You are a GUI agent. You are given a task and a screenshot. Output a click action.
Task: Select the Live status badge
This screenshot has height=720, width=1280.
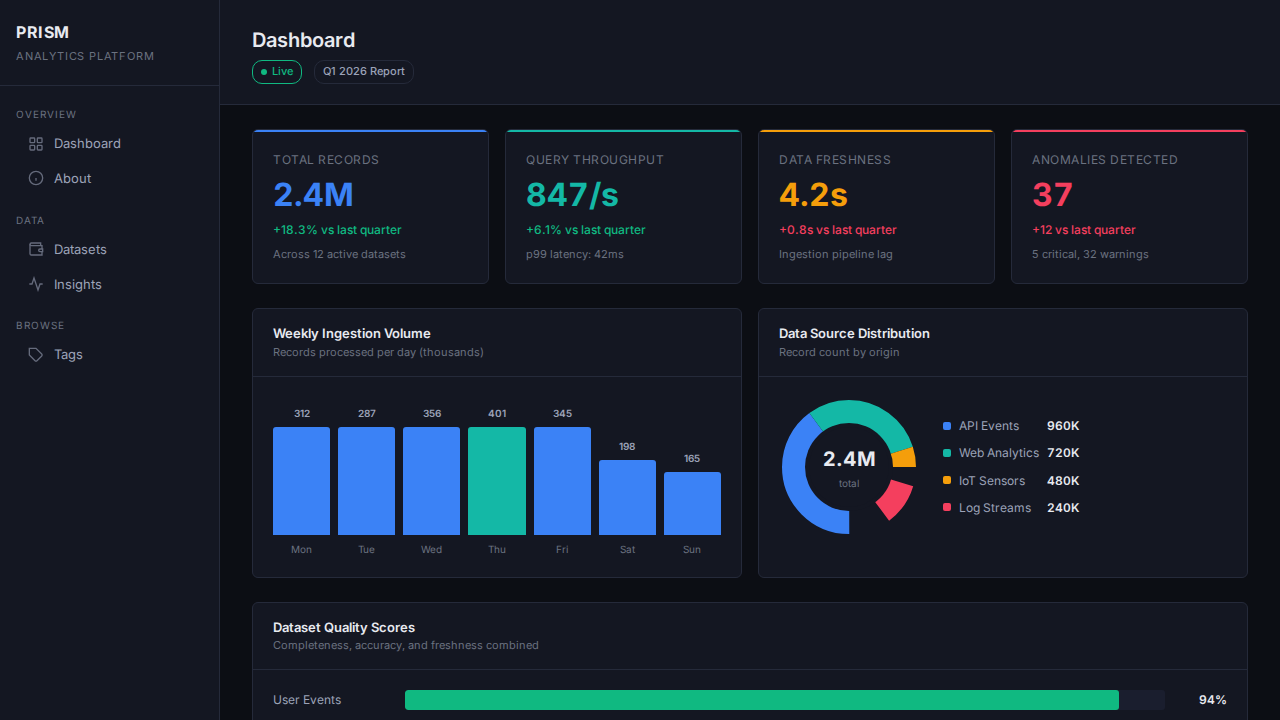(x=277, y=72)
